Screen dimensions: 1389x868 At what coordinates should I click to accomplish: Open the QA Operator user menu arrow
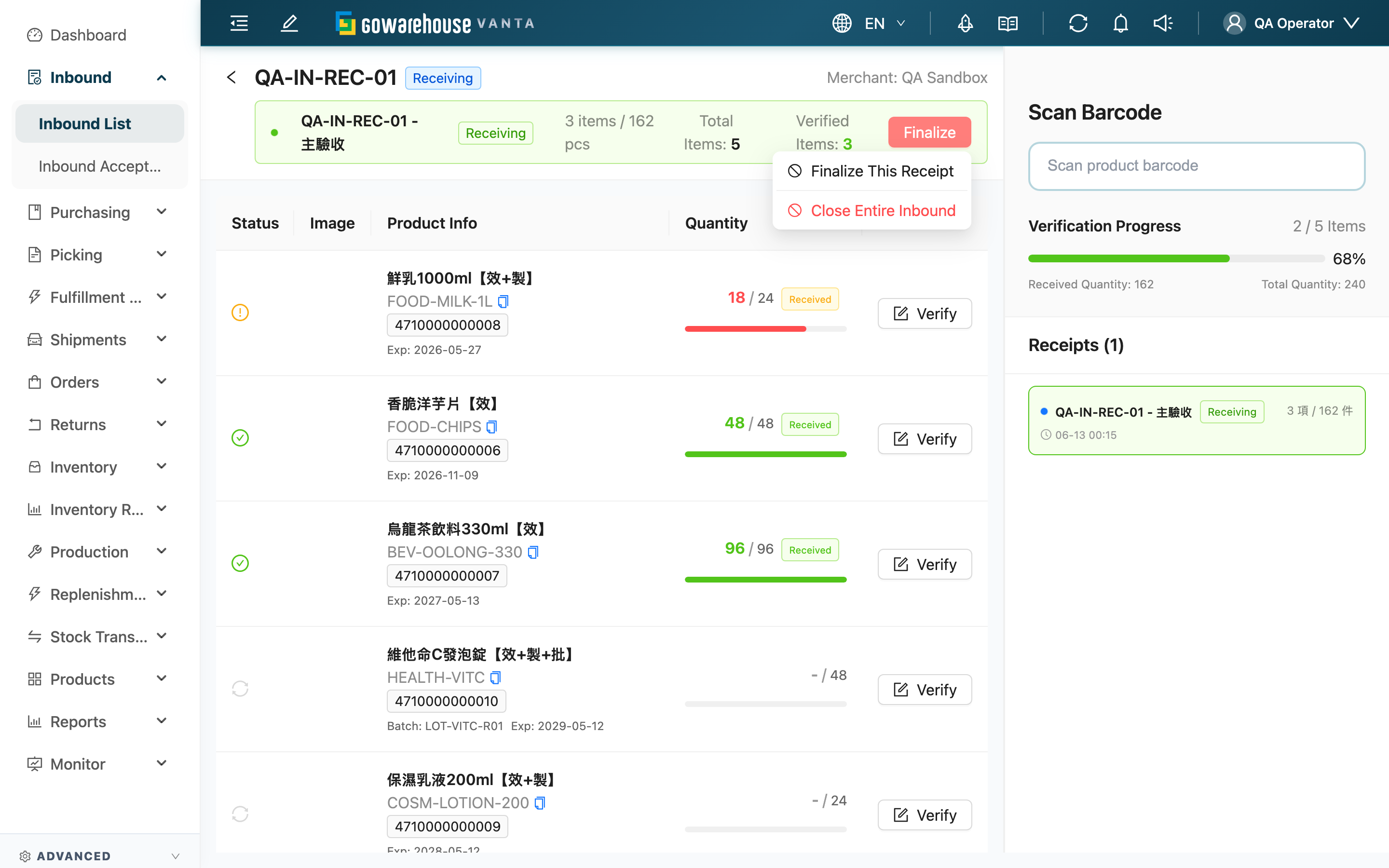point(1352,24)
